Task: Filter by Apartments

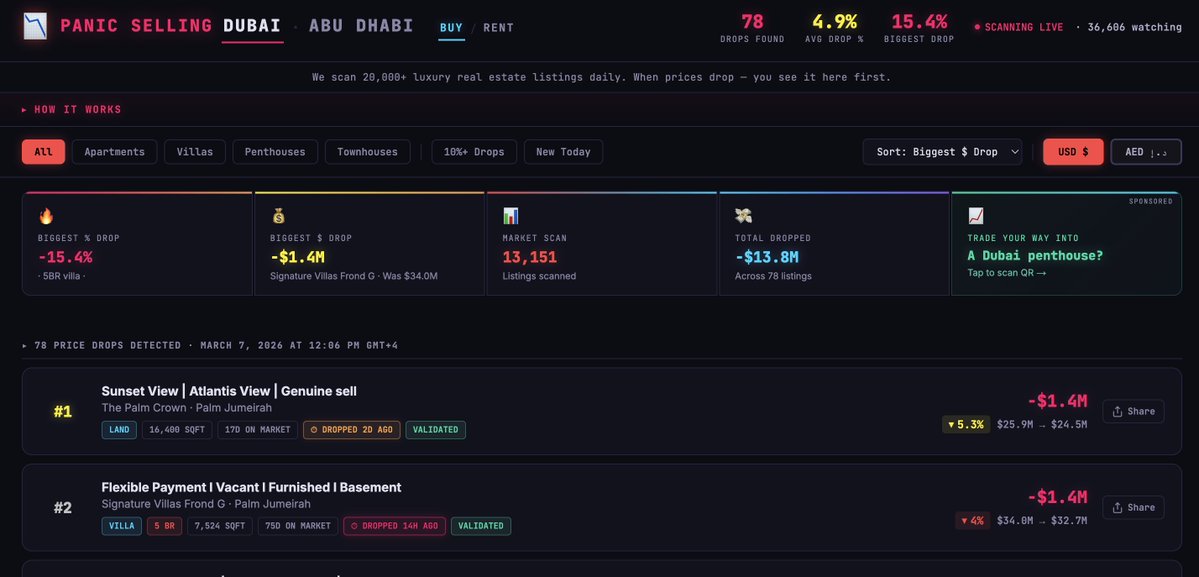Action: 115,151
